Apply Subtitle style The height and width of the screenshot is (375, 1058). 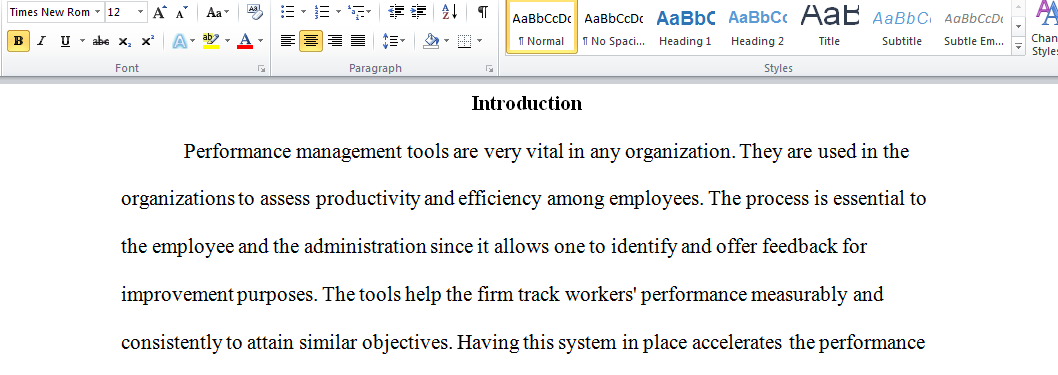pyautogui.click(x=901, y=27)
